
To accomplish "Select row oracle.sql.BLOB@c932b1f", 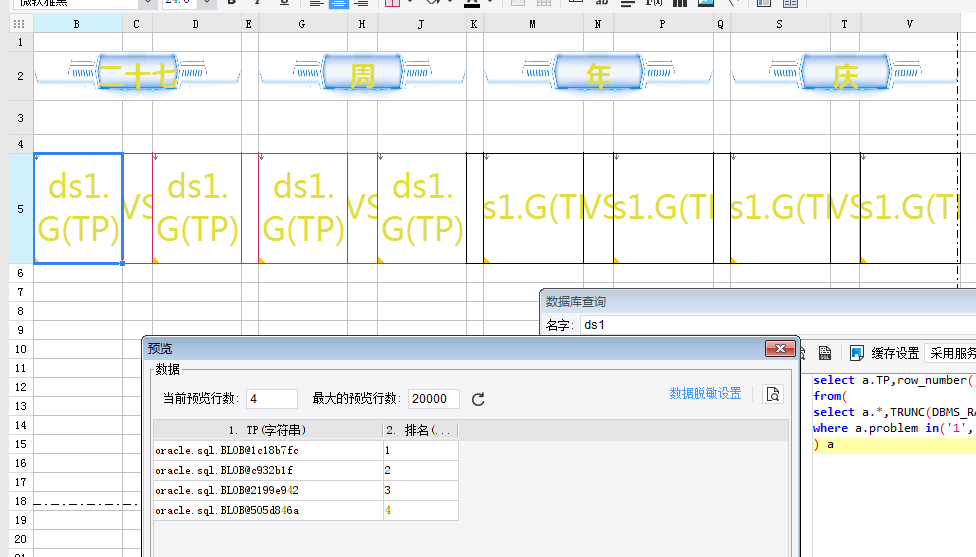I will coord(268,470).
